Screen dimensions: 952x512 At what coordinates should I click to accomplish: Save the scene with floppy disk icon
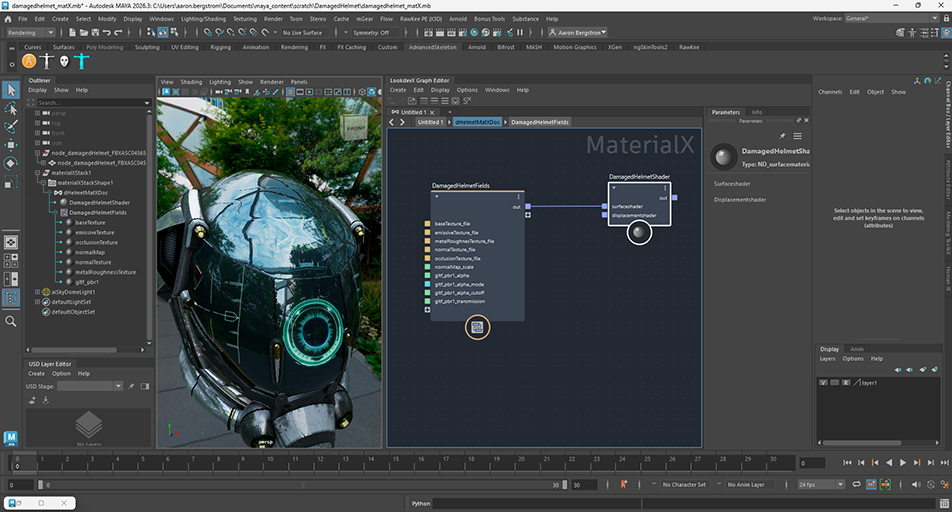95,33
